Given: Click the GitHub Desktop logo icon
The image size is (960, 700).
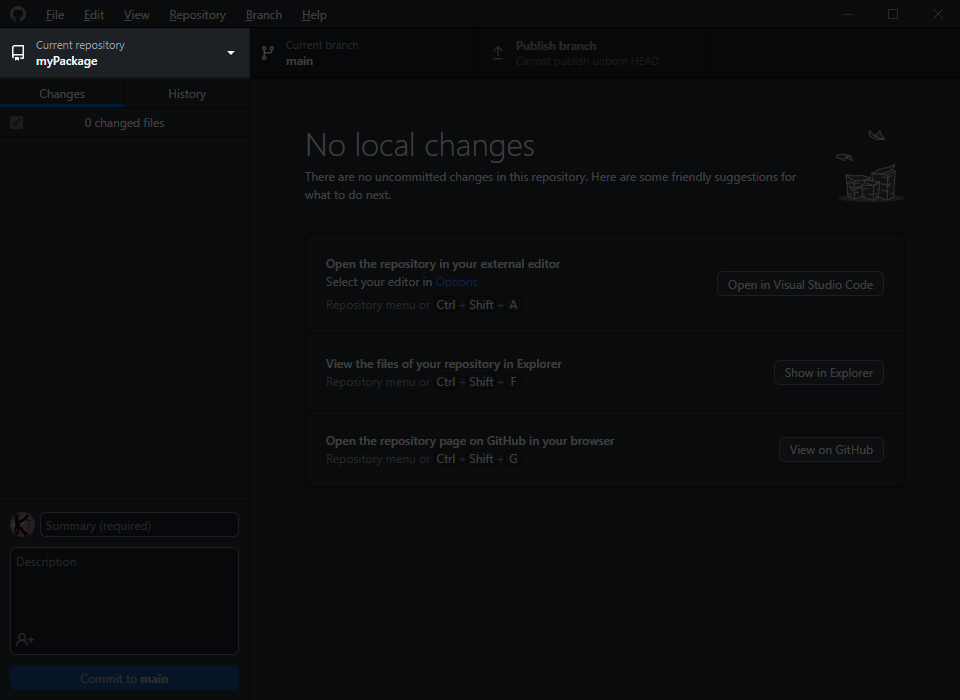Looking at the screenshot, I should tap(18, 14).
